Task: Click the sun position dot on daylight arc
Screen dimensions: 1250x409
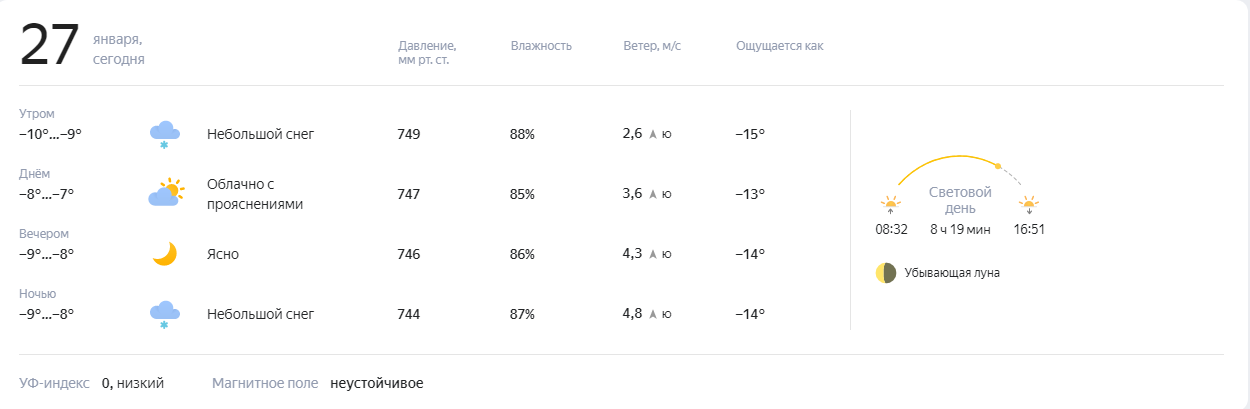Action: pos(998,166)
